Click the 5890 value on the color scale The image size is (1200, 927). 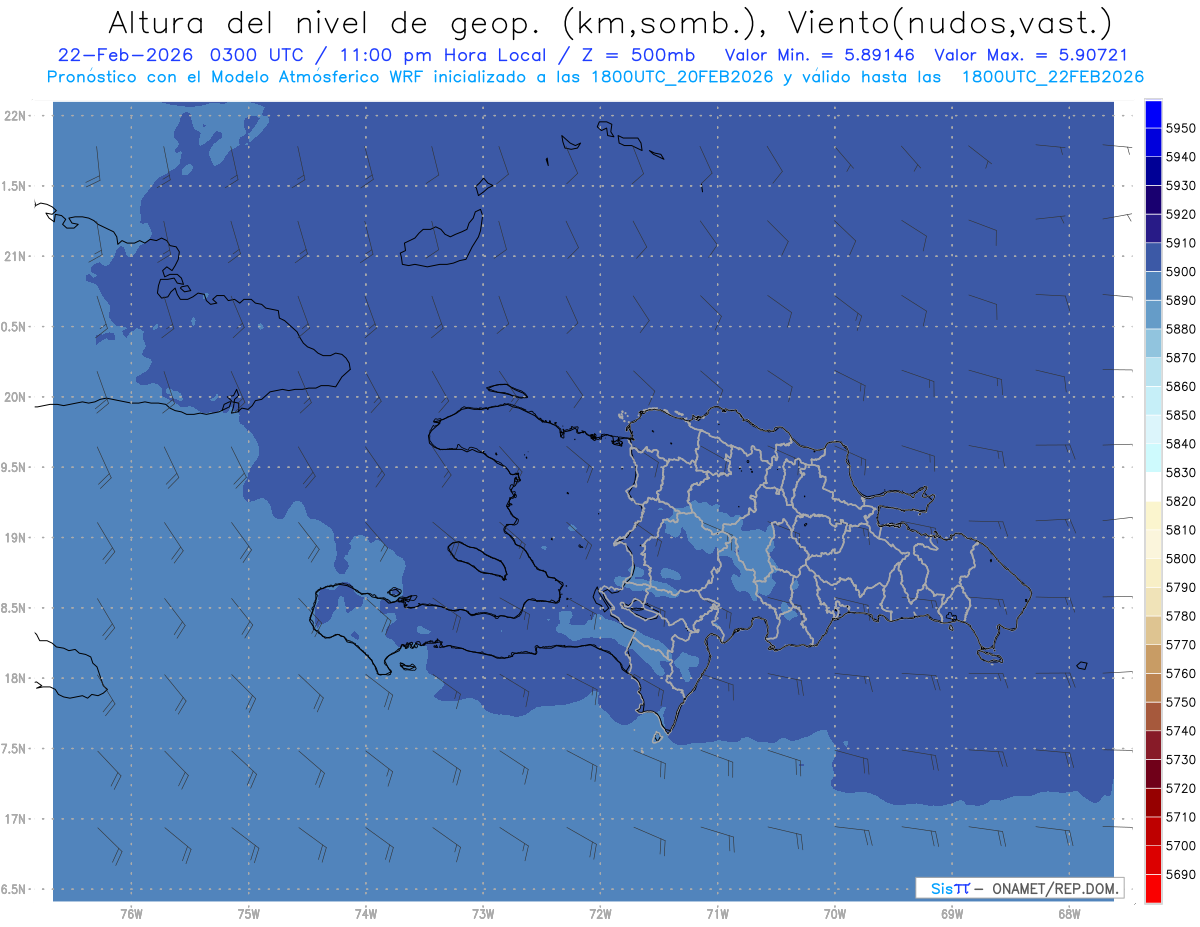click(x=1181, y=300)
